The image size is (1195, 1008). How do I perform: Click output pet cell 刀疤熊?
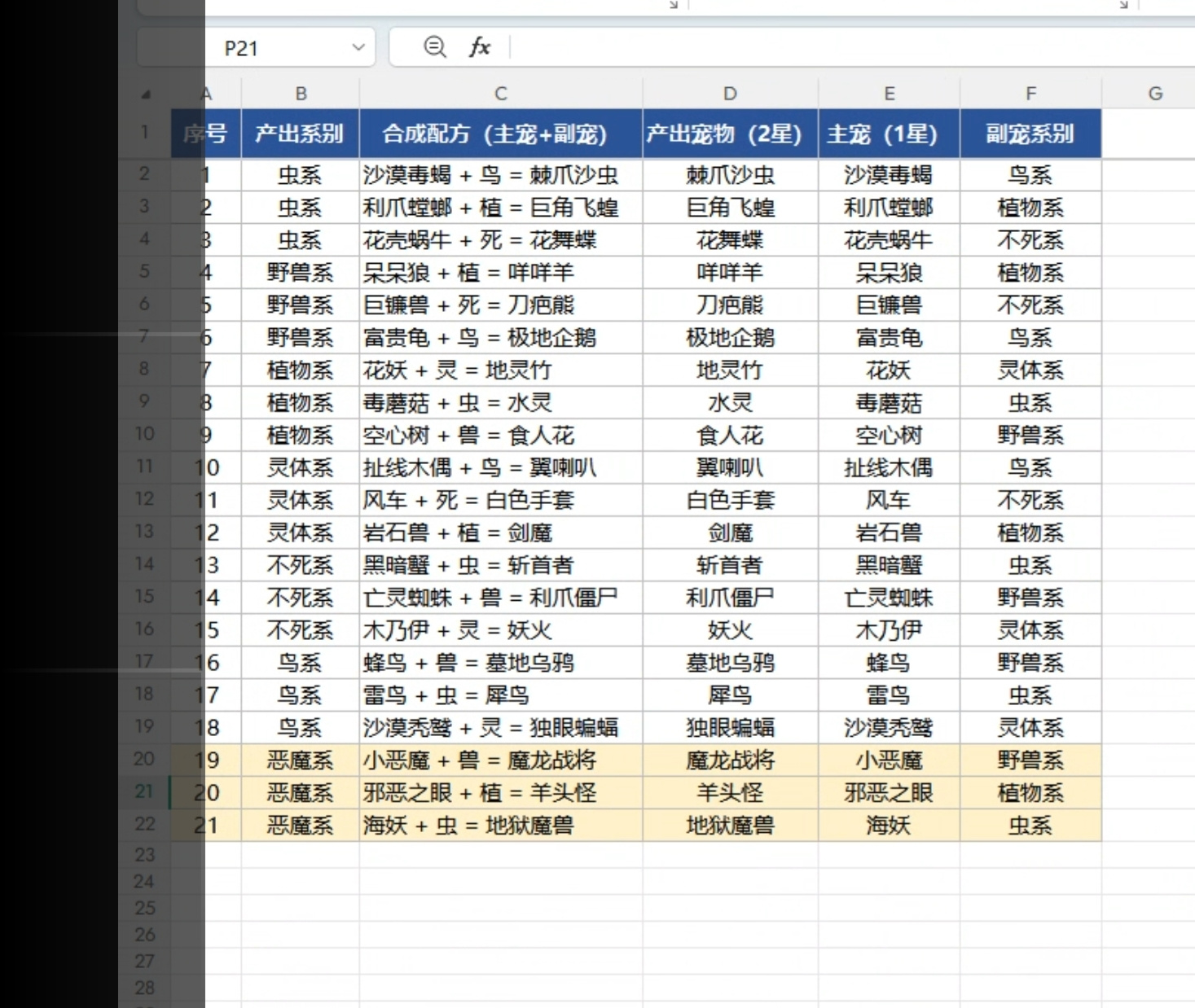coord(730,305)
